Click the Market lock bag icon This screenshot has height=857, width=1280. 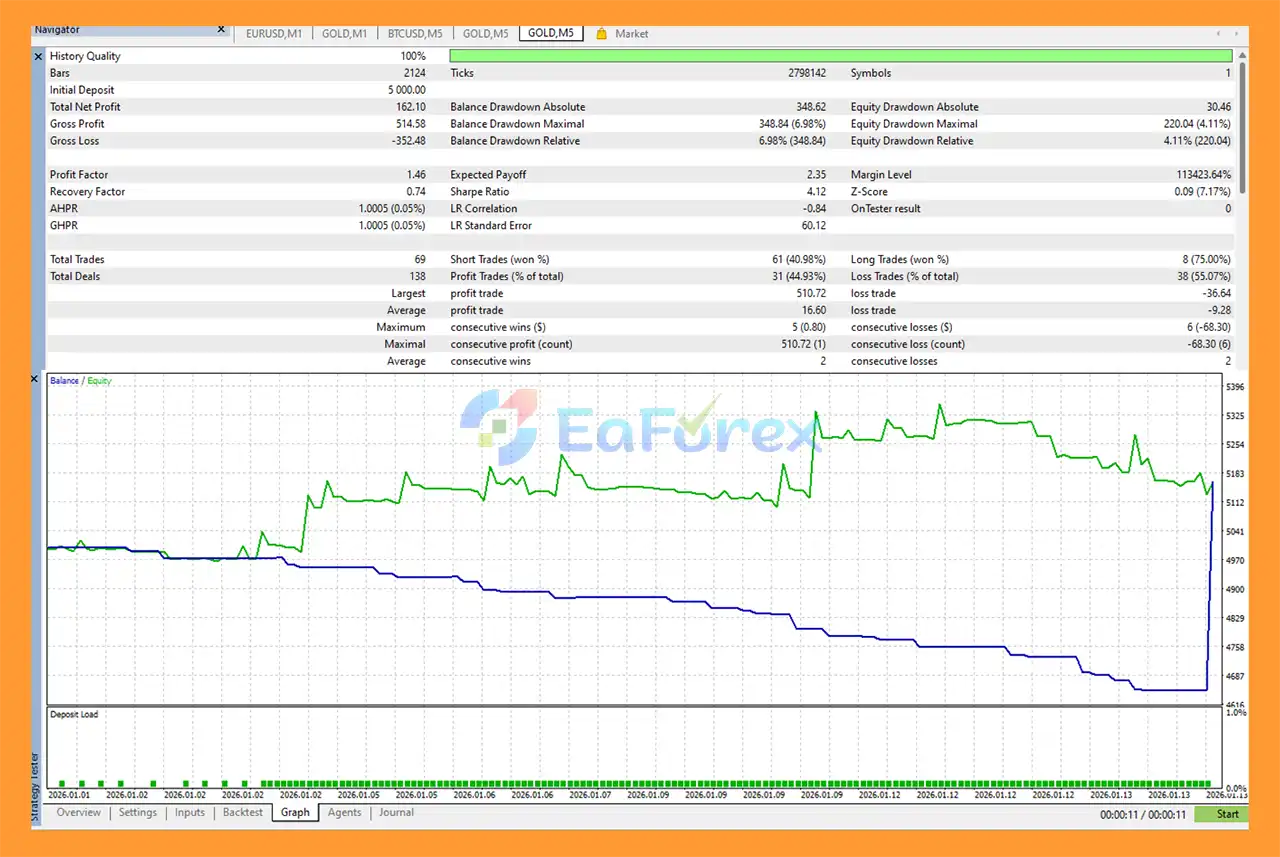tap(601, 33)
